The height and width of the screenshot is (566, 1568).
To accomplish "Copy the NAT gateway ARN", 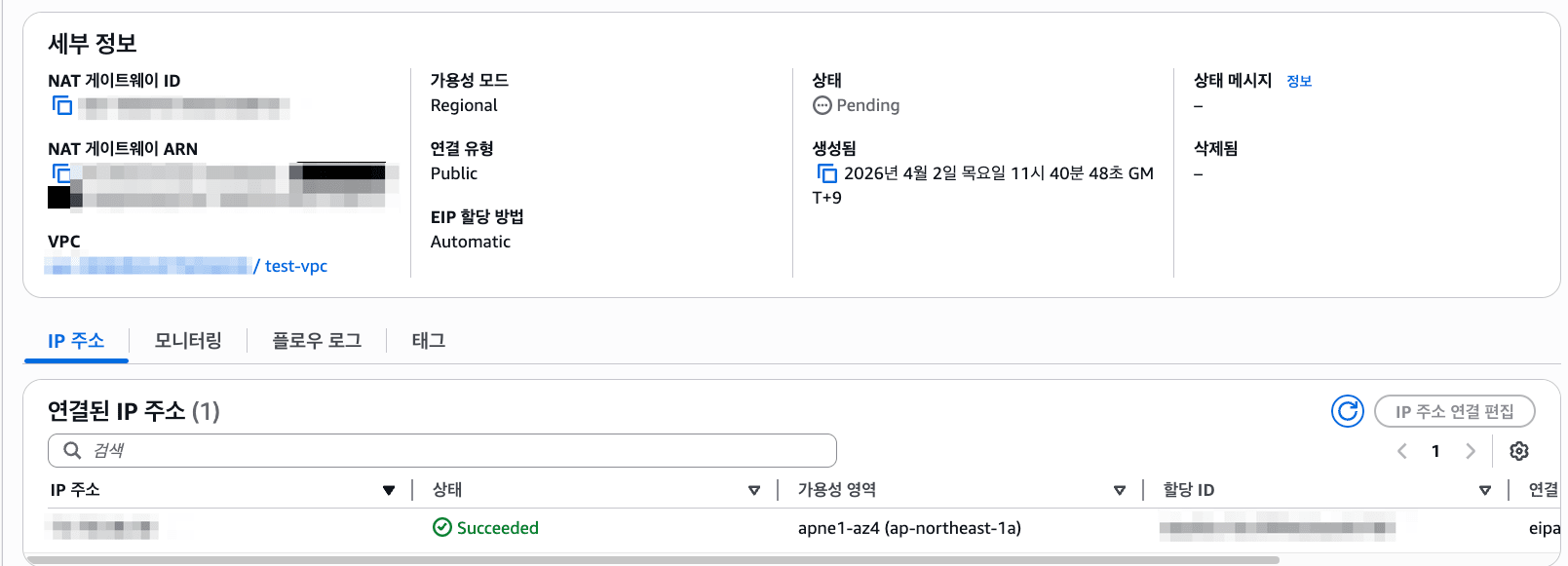I will (x=62, y=173).
